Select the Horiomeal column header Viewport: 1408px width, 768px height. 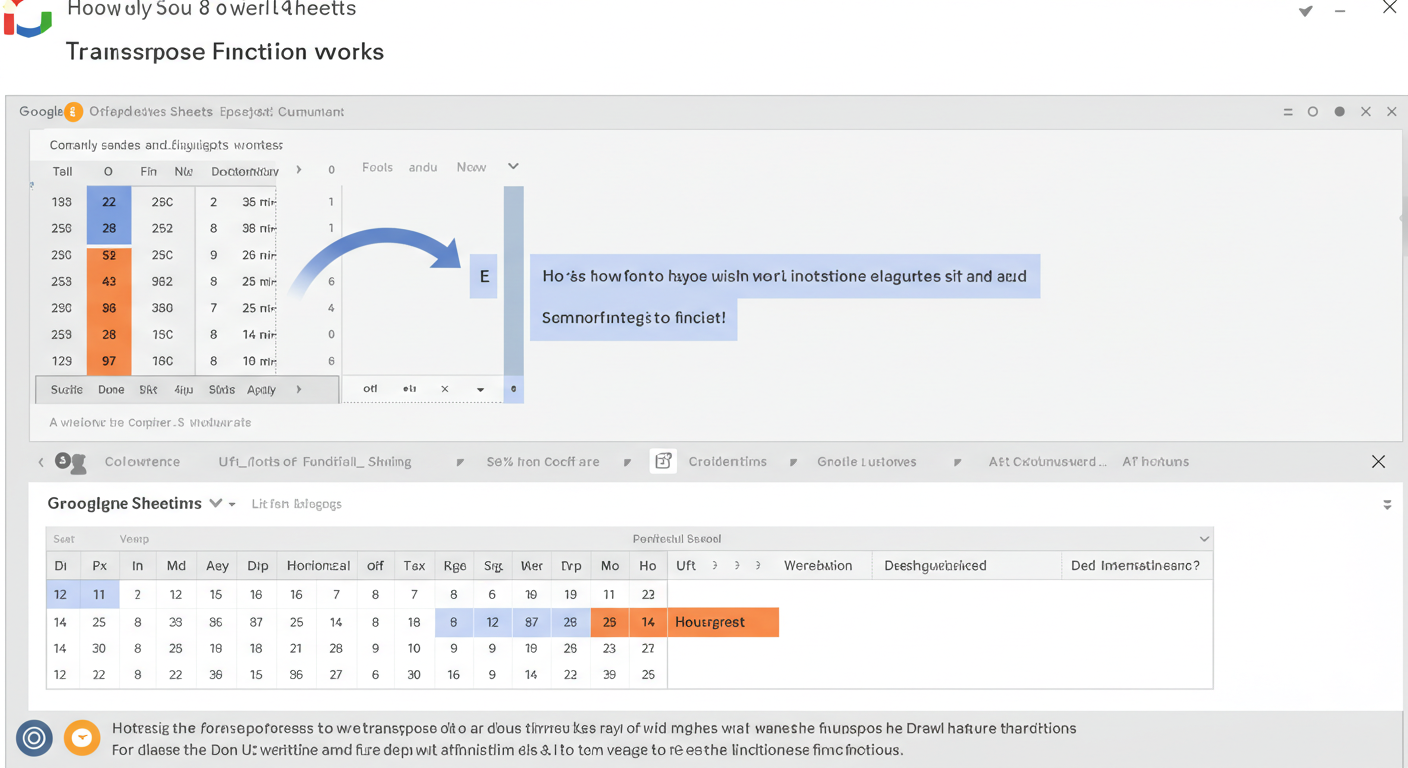coord(318,566)
